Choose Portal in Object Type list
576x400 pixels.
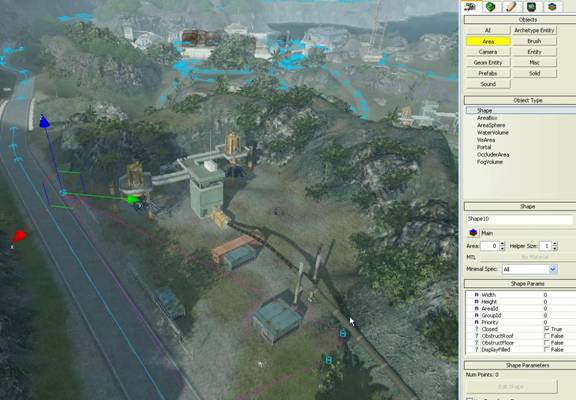[x=484, y=147]
